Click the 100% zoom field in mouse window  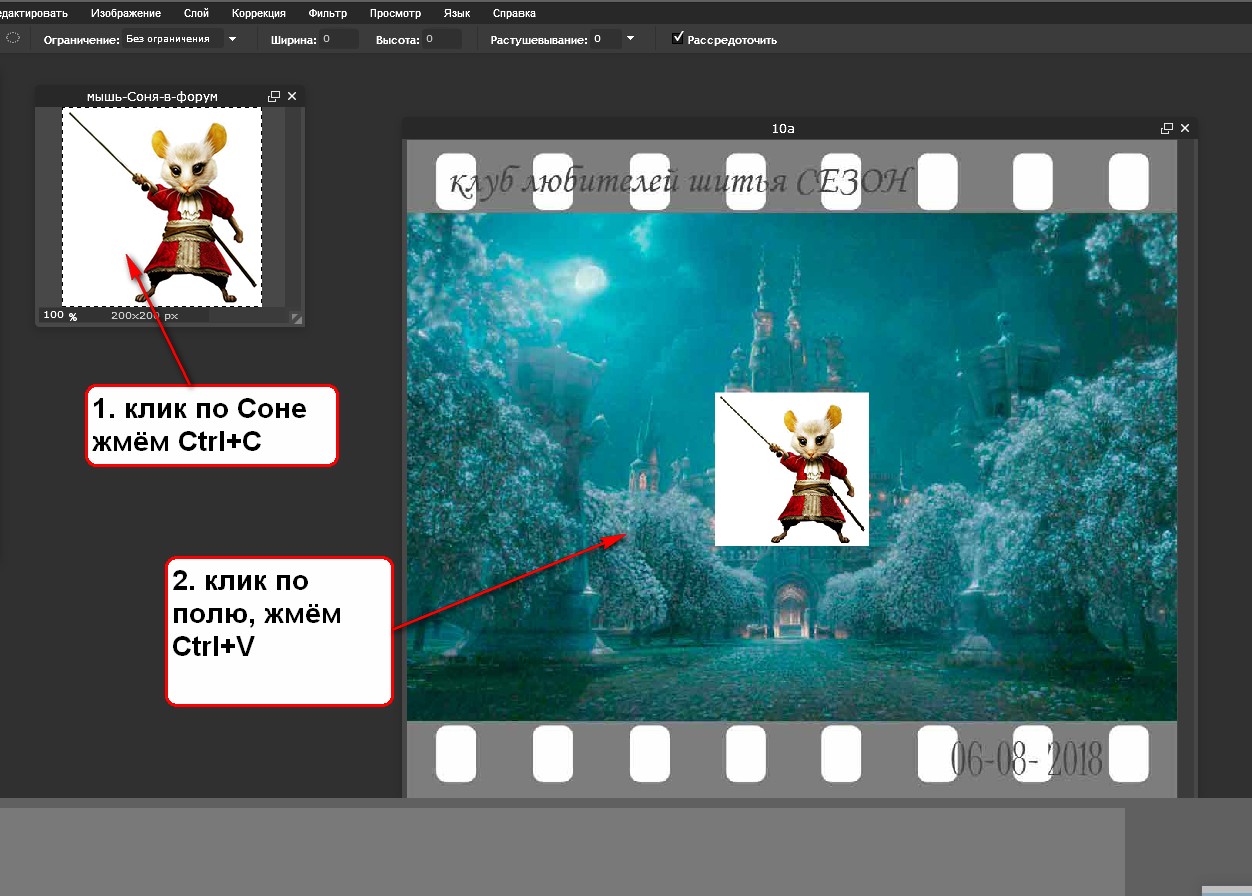click(x=53, y=315)
